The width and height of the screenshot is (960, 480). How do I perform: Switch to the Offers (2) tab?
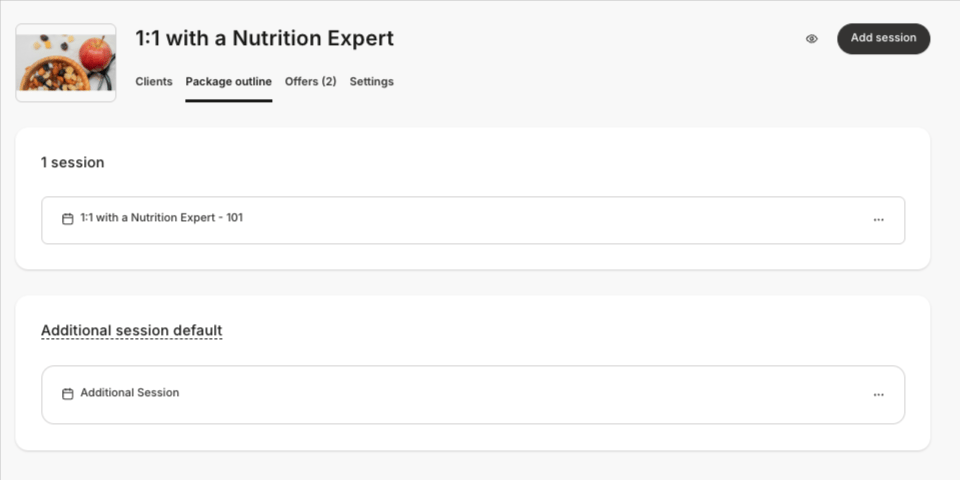click(310, 81)
